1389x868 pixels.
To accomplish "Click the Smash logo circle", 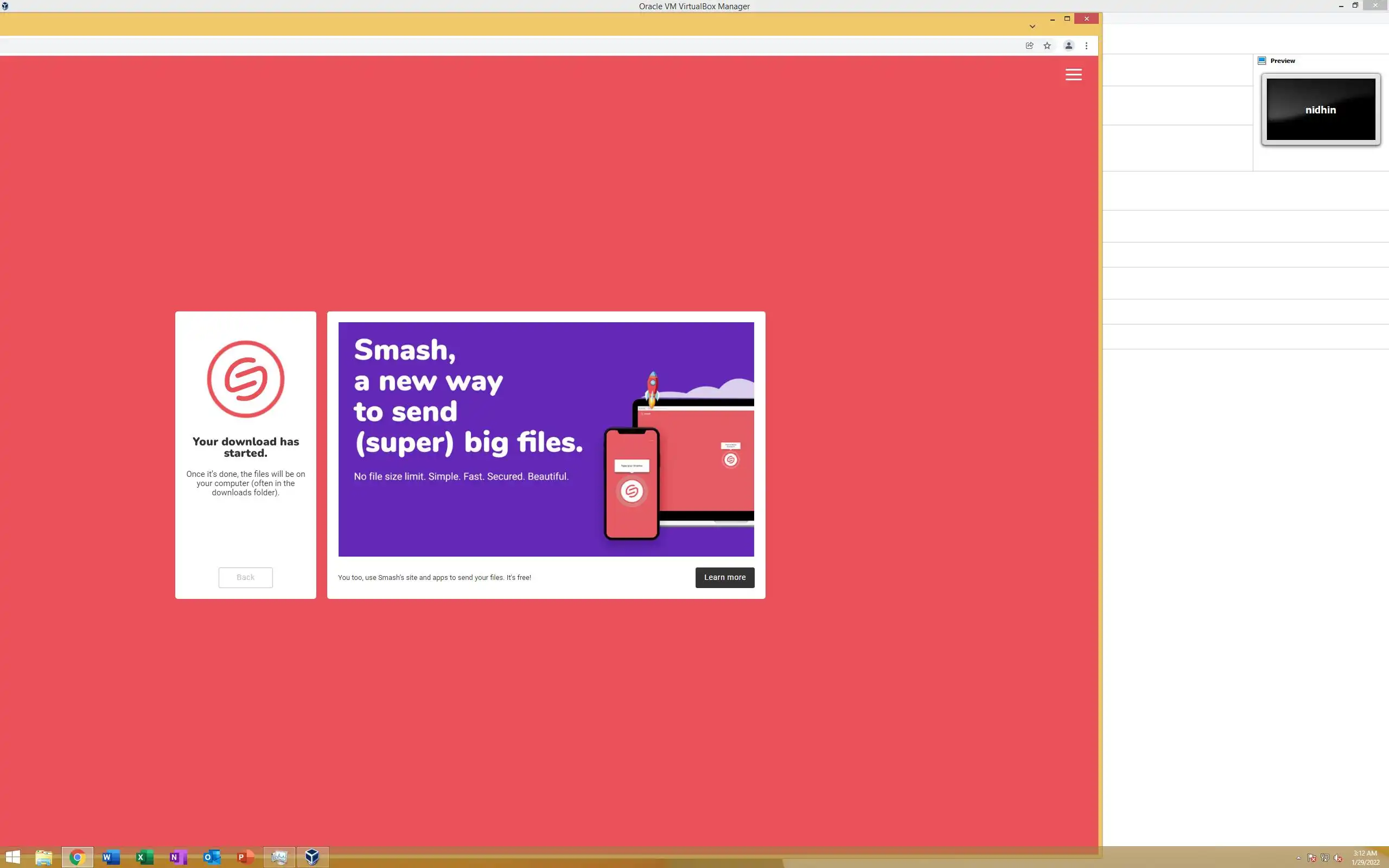I will tap(246, 379).
